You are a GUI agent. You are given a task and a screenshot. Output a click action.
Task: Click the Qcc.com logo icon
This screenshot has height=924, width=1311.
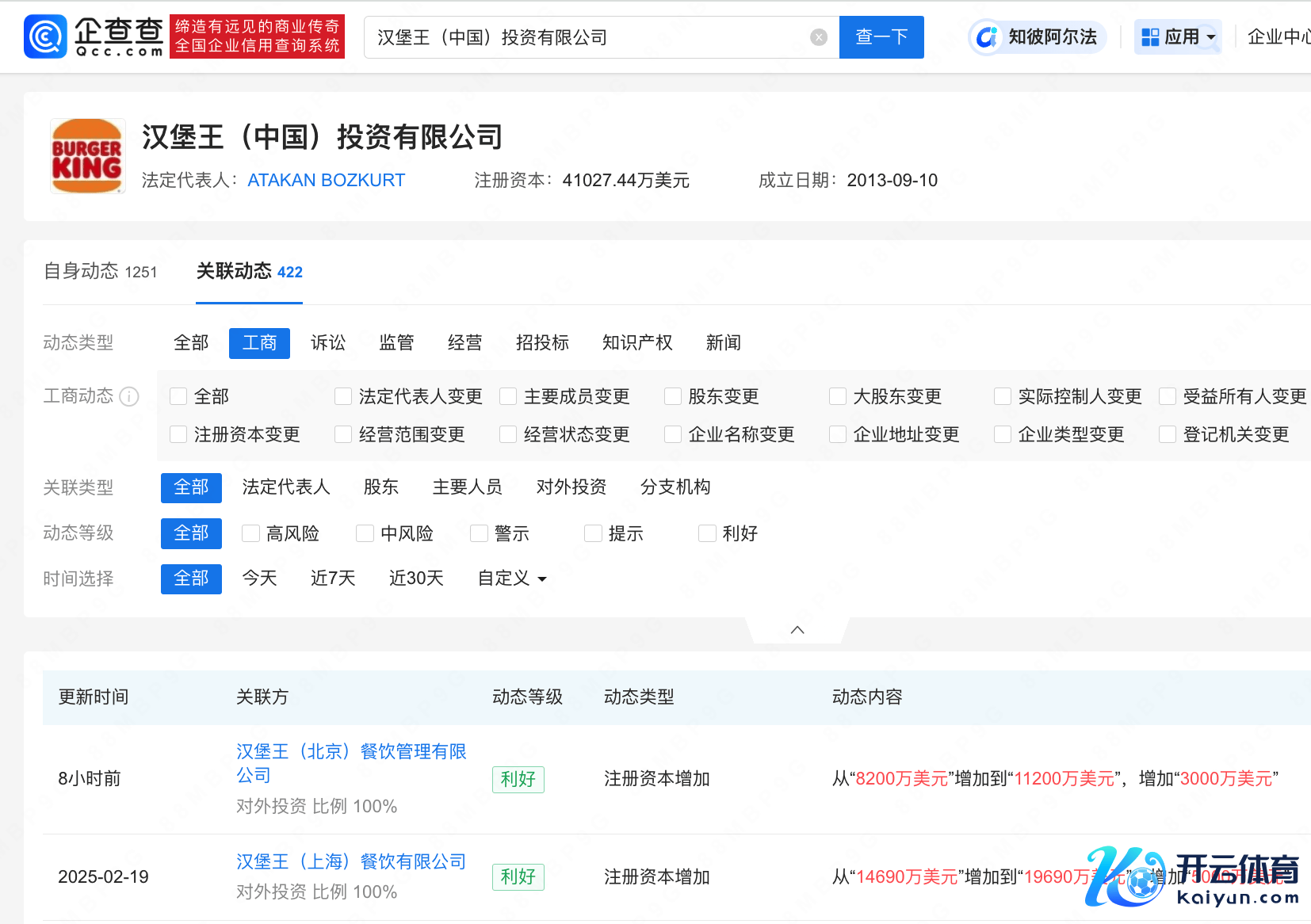45,37
